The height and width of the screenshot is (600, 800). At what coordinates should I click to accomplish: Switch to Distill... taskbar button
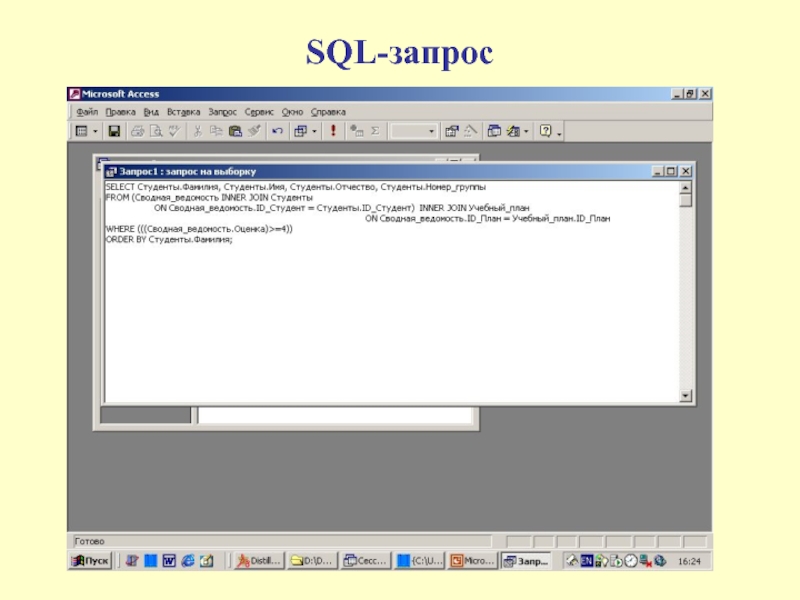[259, 561]
